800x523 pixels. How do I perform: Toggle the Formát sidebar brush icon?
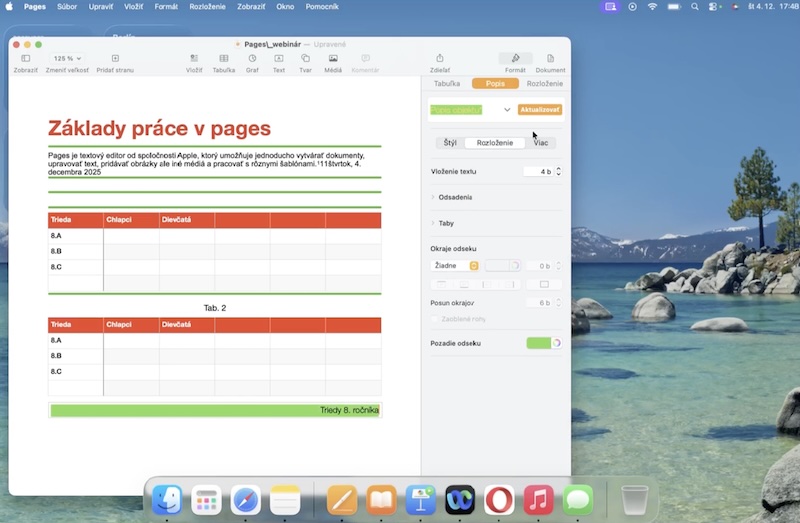(x=515, y=59)
